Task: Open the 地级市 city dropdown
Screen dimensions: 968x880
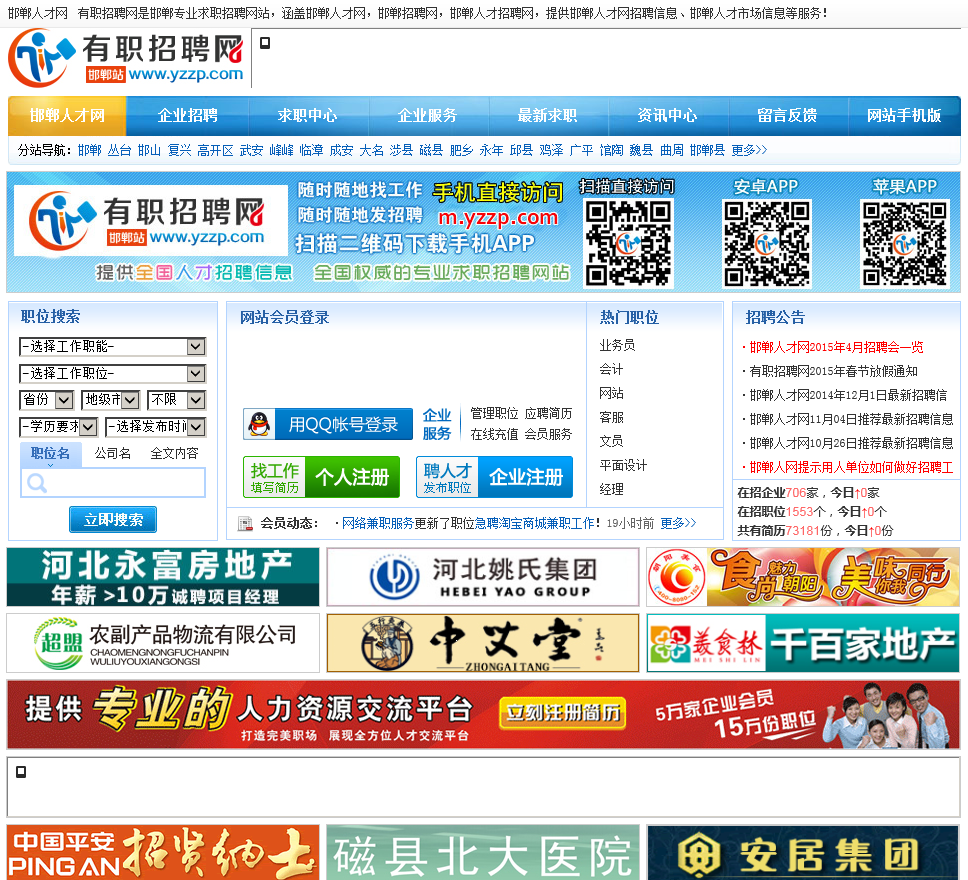Action: click(111, 400)
